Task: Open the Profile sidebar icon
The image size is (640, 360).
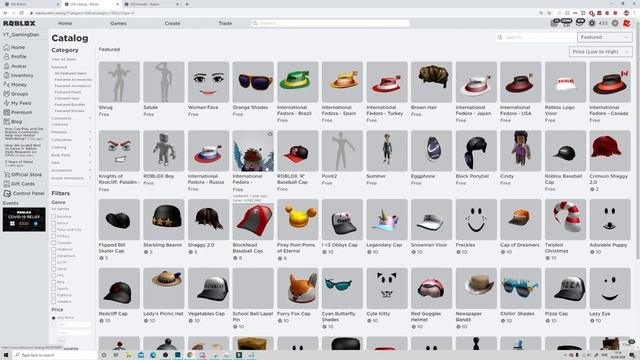Action: [7, 57]
